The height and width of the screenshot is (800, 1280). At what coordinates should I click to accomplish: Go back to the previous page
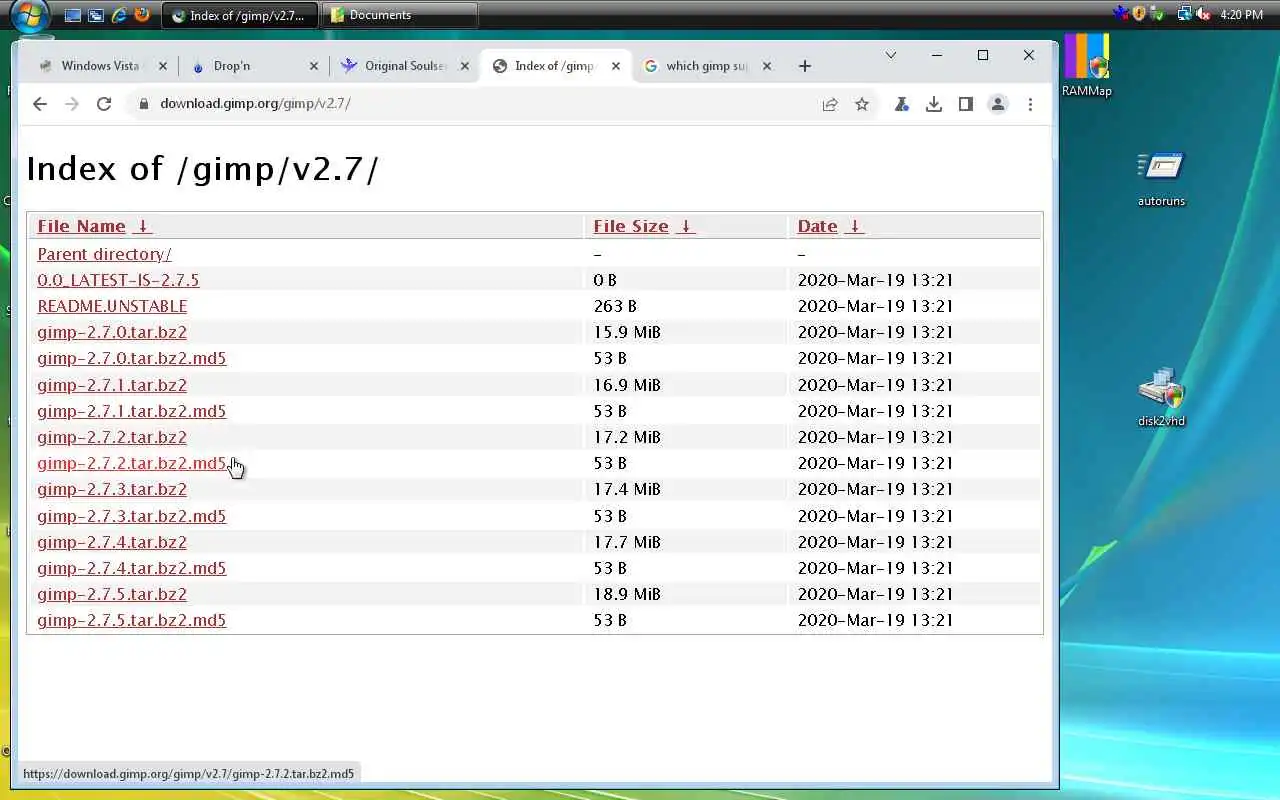(x=40, y=104)
